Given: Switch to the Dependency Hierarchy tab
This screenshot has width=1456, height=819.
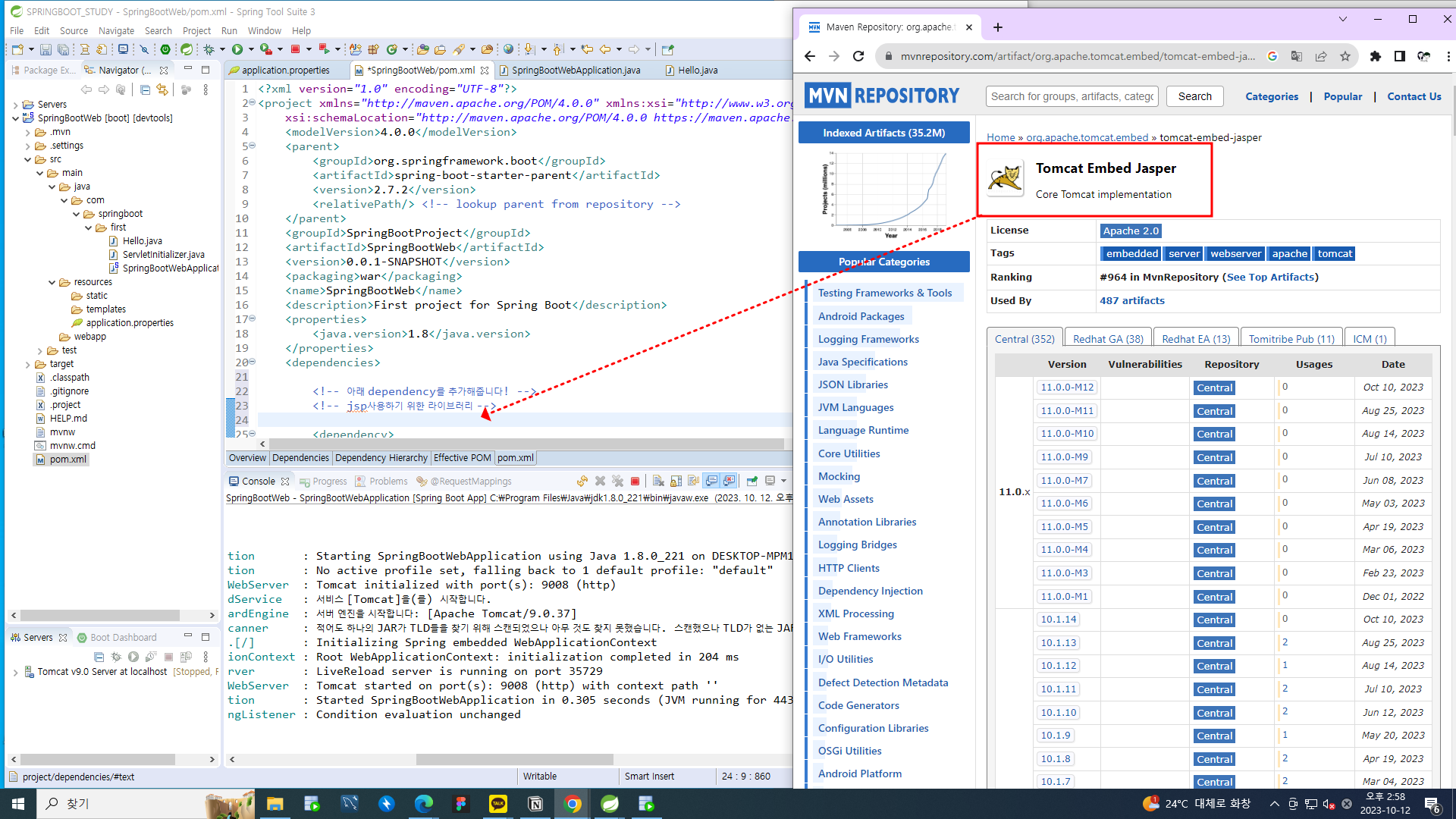Looking at the screenshot, I should coord(381,458).
